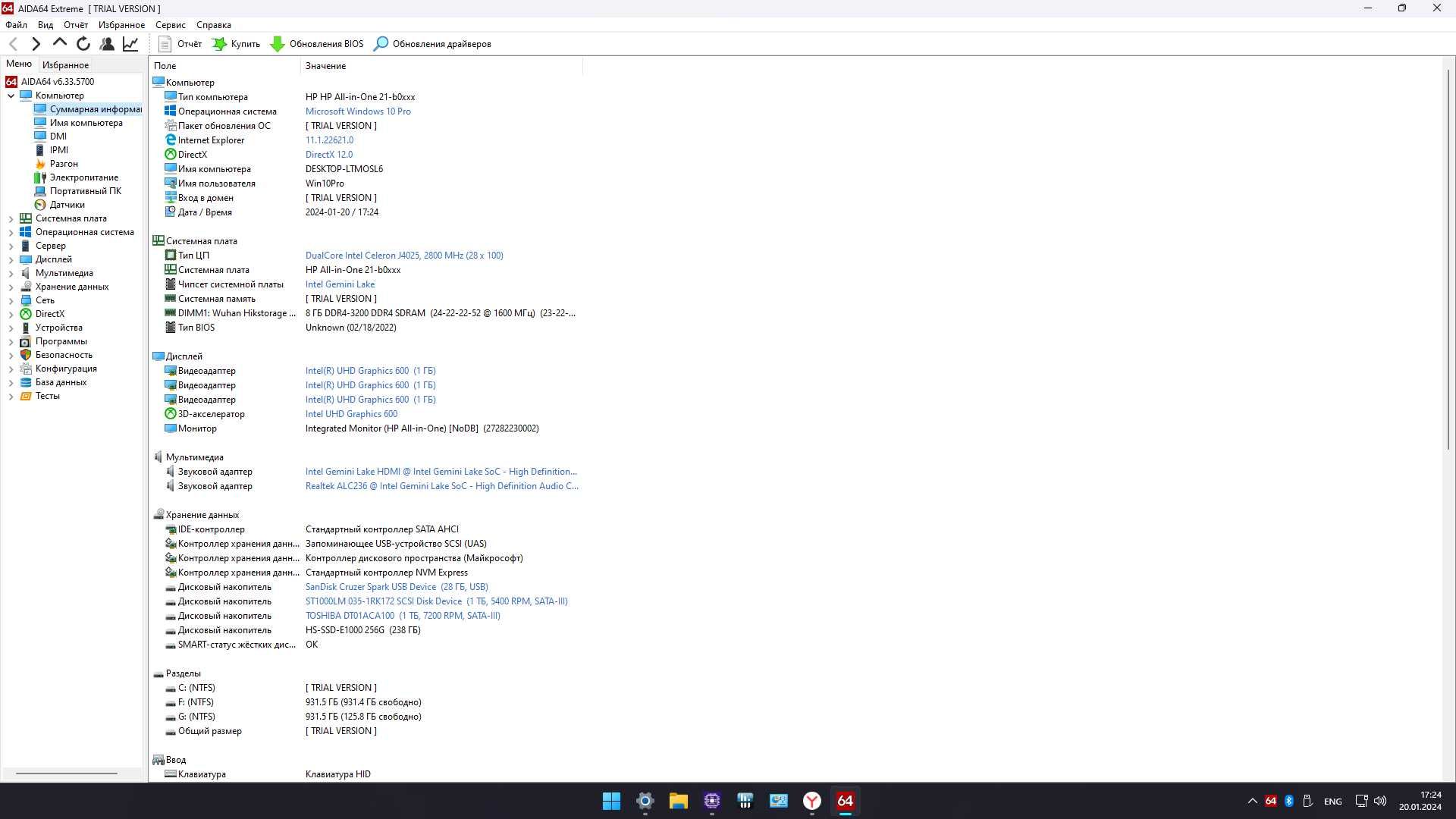Show hidden tray icons with the chevron
The height and width of the screenshot is (819, 1456).
(x=1252, y=801)
